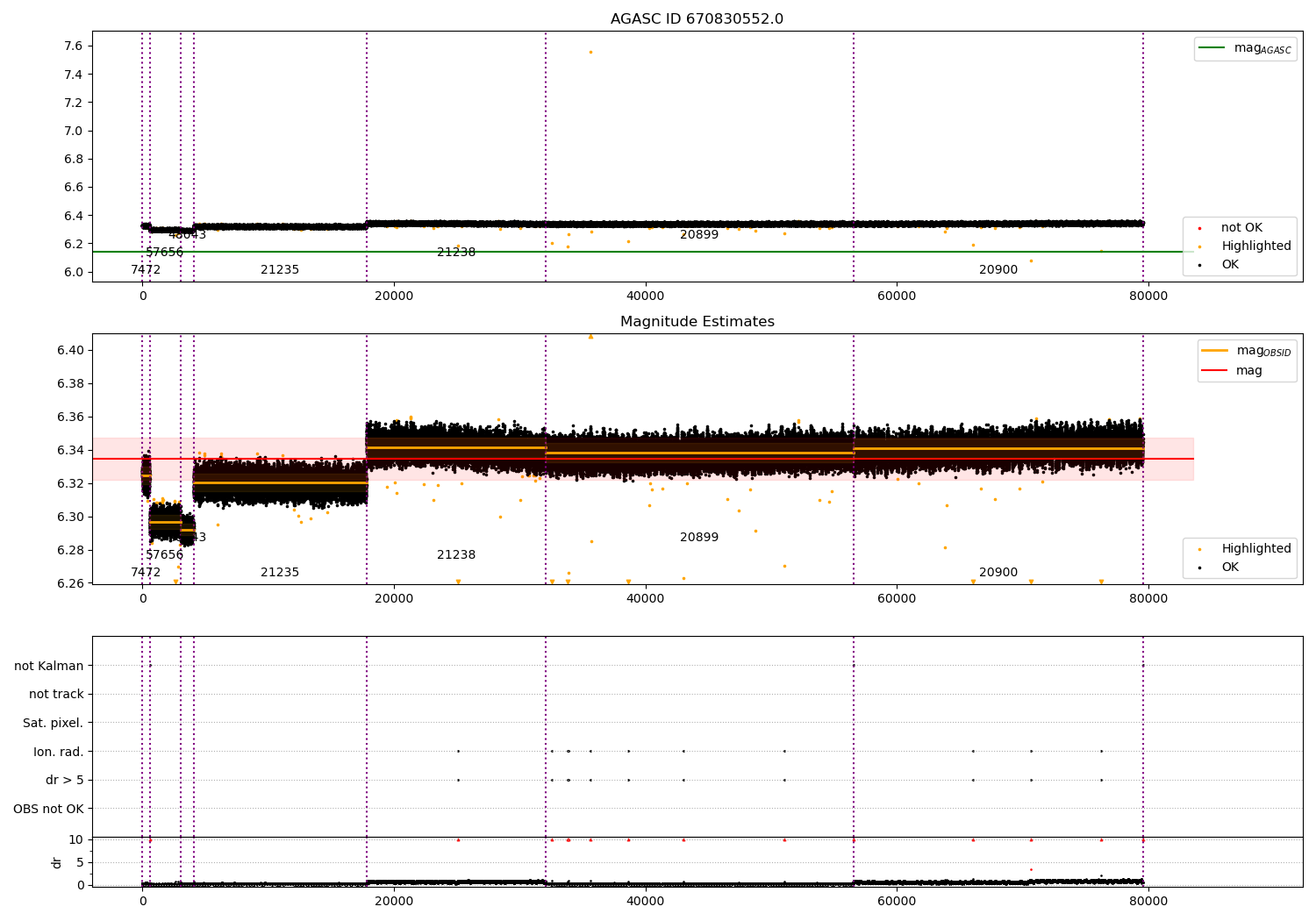Select the "Ion. rad." axis label
Viewport: 1316px width, 921px height.
pyautogui.click(x=59, y=752)
